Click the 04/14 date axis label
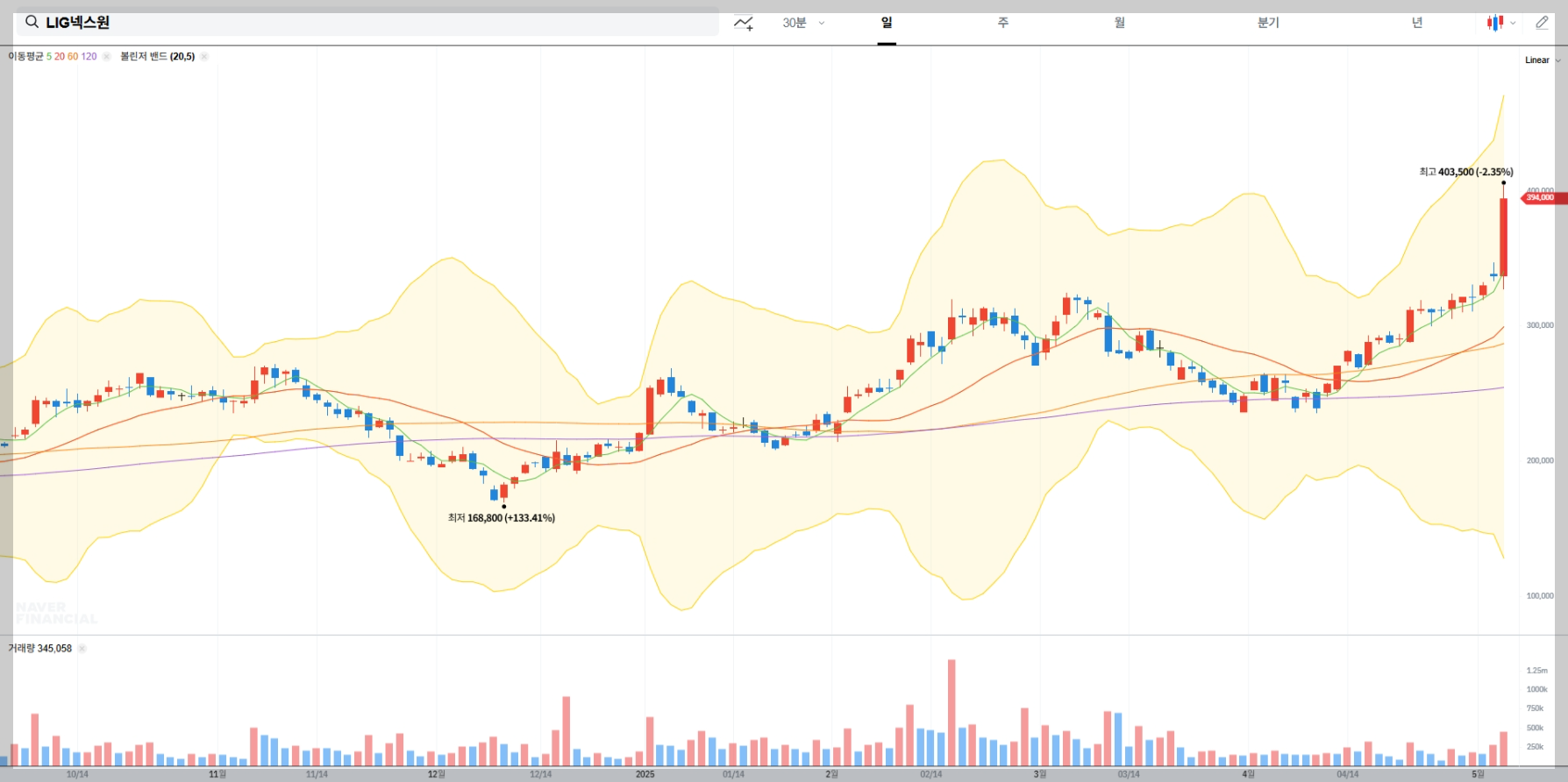 coord(1347,774)
